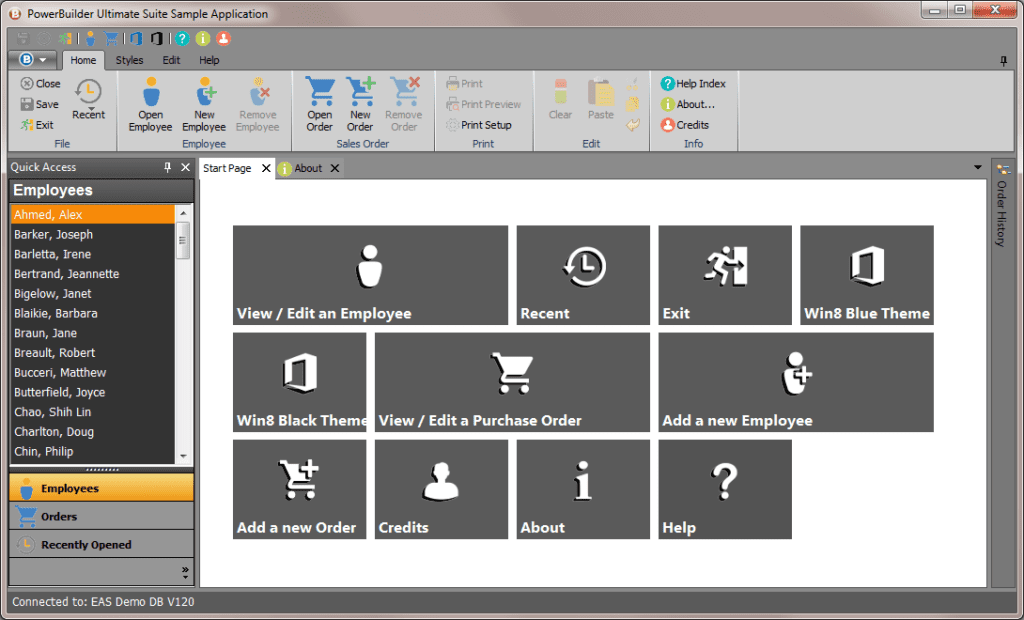Viewport: 1024px width, 620px height.
Task: Click the Open Employee icon
Action: (x=150, y=103)
